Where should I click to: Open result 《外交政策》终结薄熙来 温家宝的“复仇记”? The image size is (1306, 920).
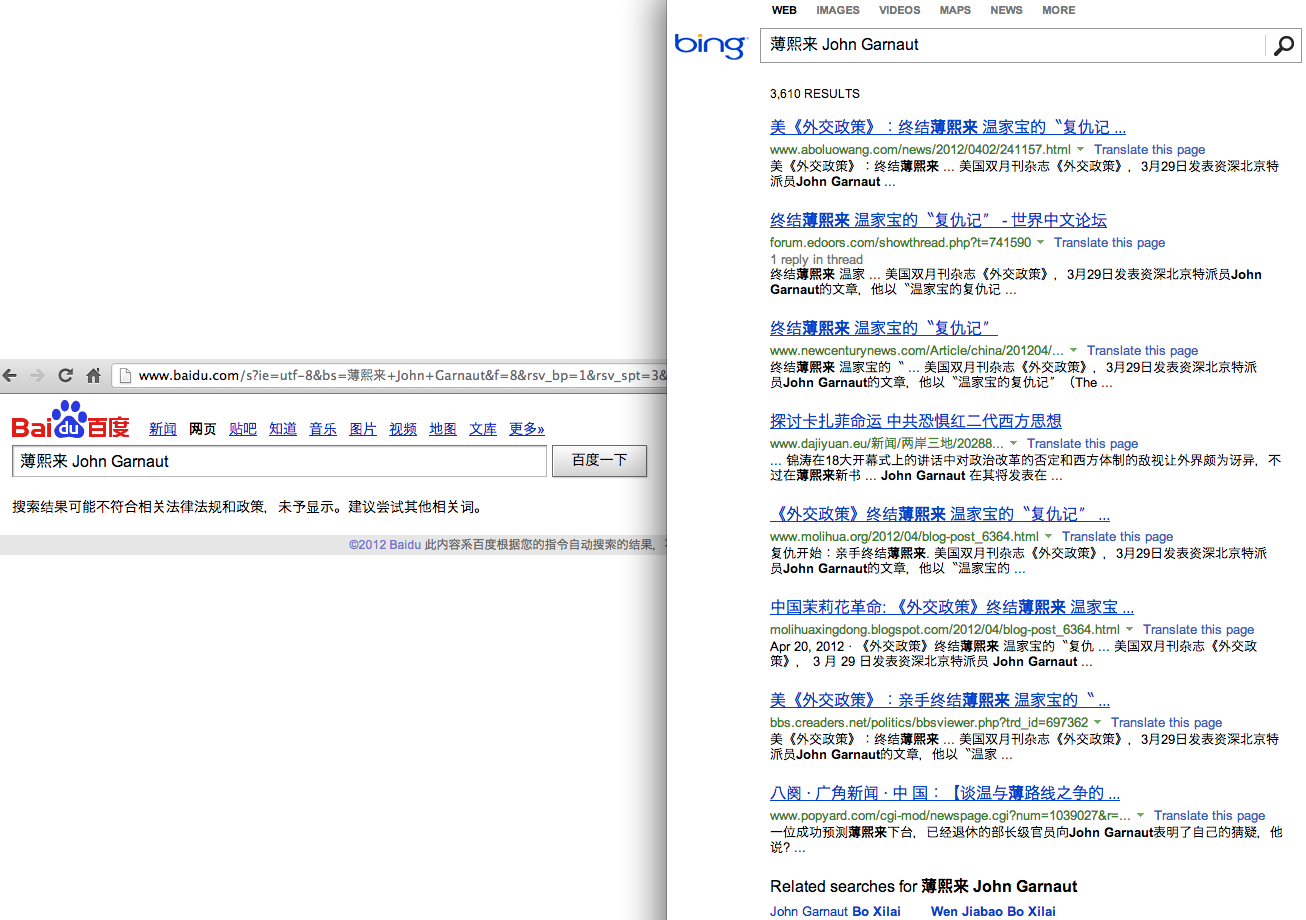(x=940, y=515)
